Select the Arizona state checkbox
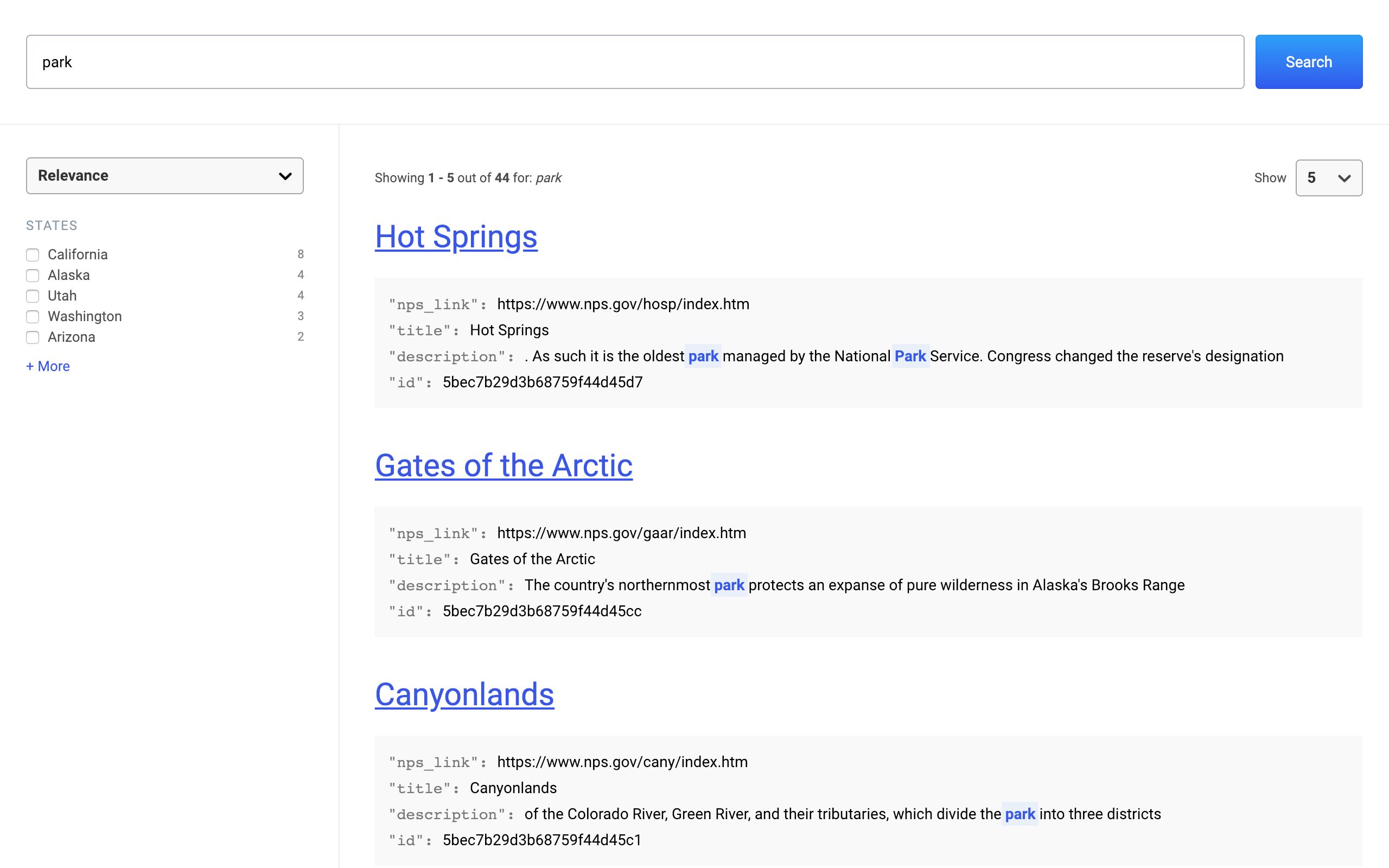The height and width of the screenshot is (868, 1389). pos(33,337)
